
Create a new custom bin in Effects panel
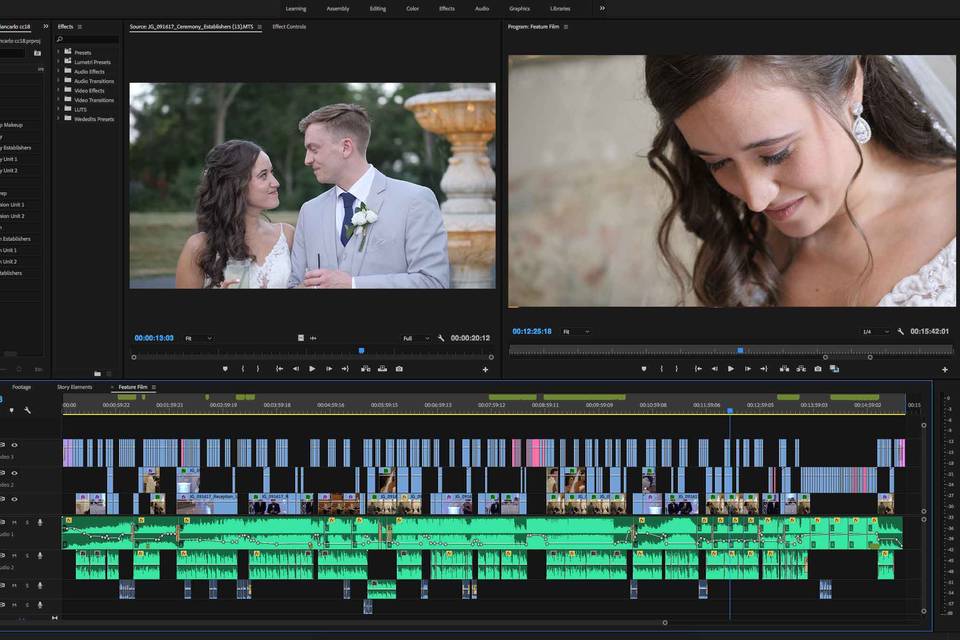pyautogui.click(x=97, y=373)
